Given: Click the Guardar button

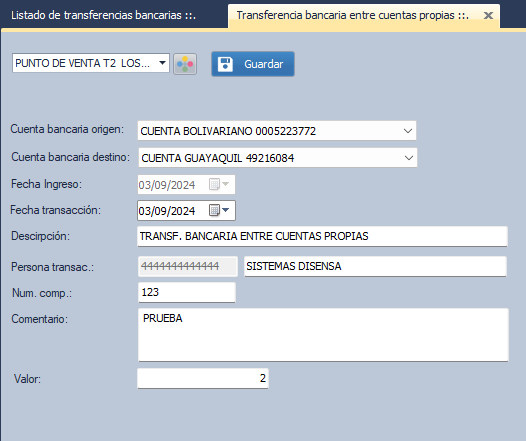Looking at the screenshot, I should pyautogui.click(x=253, y=64).
